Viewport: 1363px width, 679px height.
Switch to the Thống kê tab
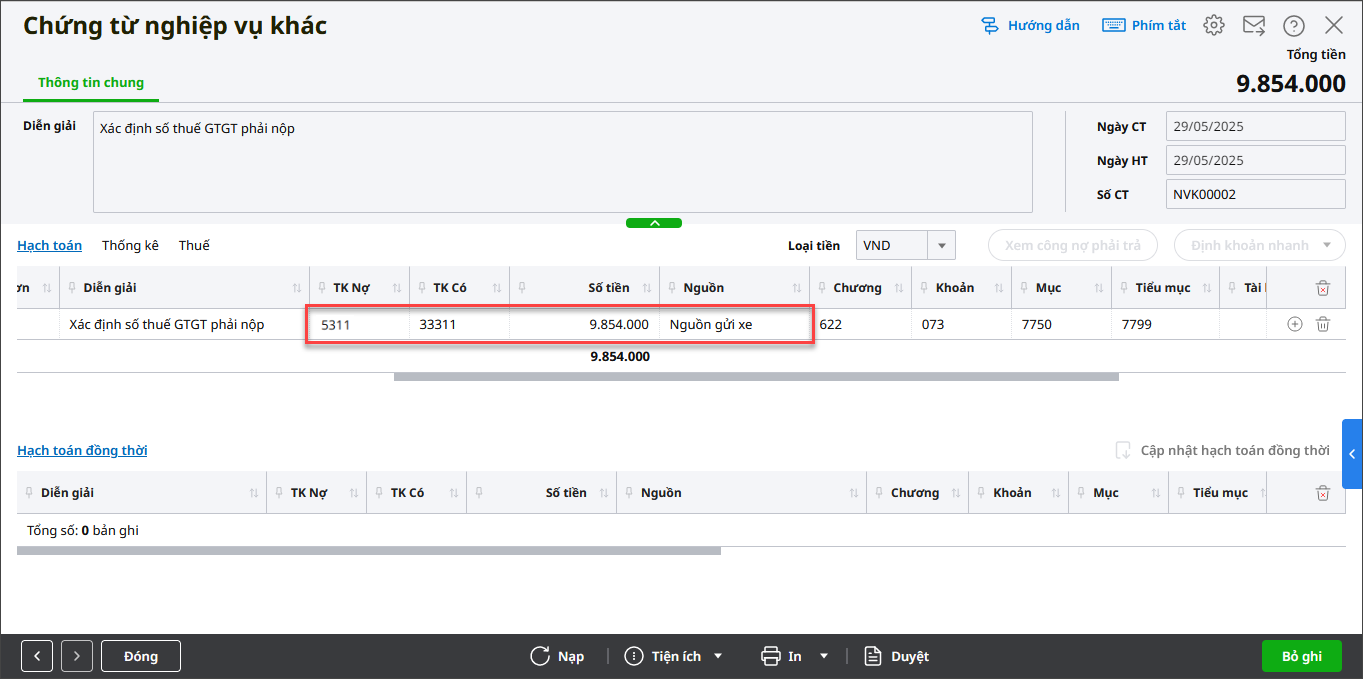[x=130, y=245]
